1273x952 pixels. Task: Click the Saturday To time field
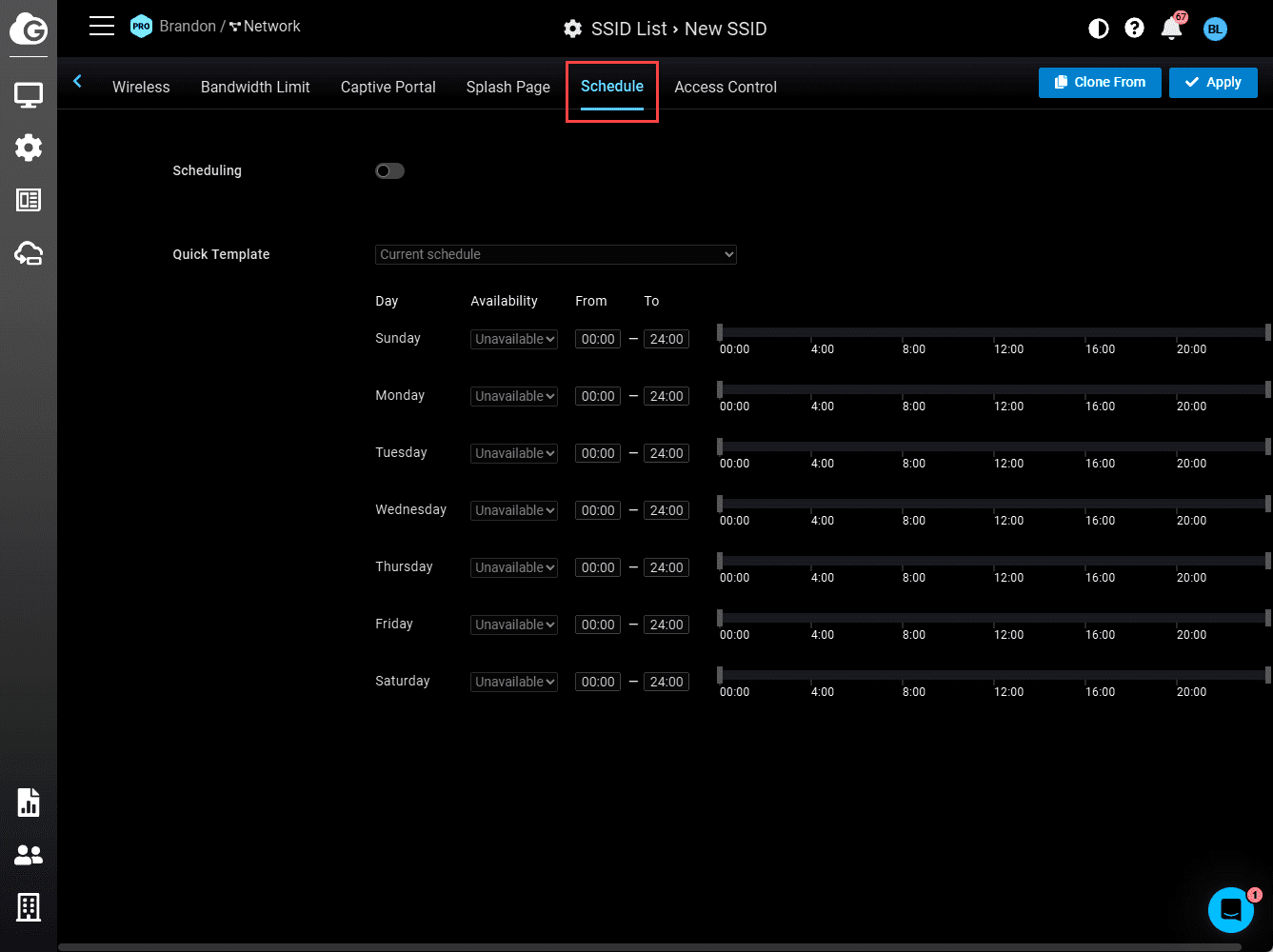pyautogui.click(x=666, y=682)
